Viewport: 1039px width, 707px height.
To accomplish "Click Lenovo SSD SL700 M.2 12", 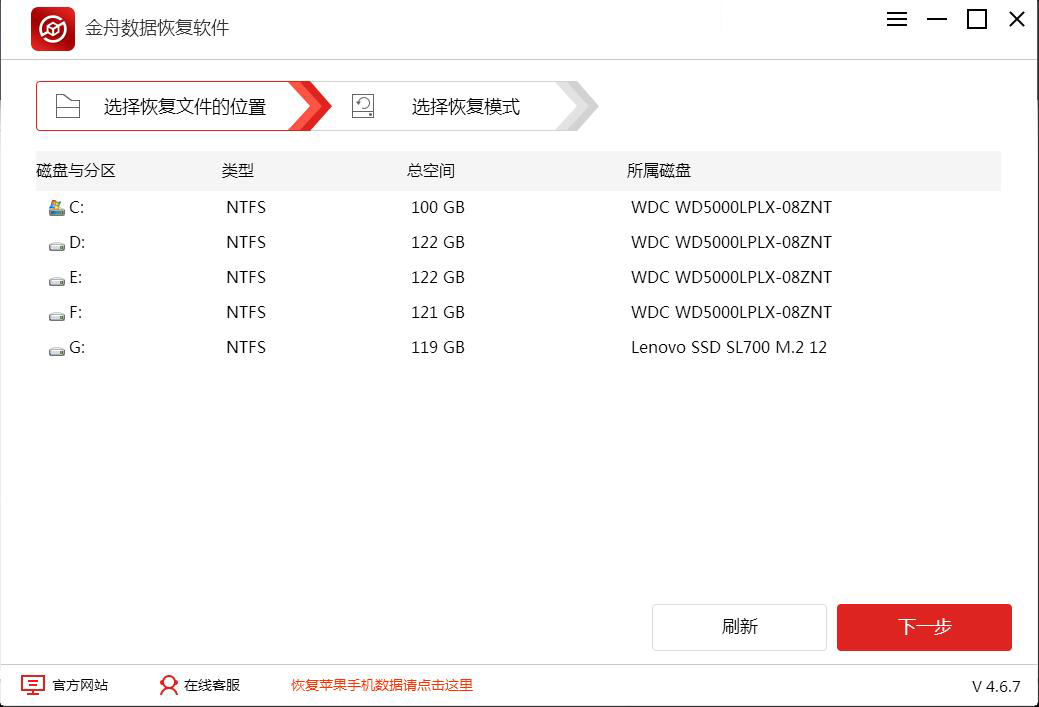I will tap(729, 348).
